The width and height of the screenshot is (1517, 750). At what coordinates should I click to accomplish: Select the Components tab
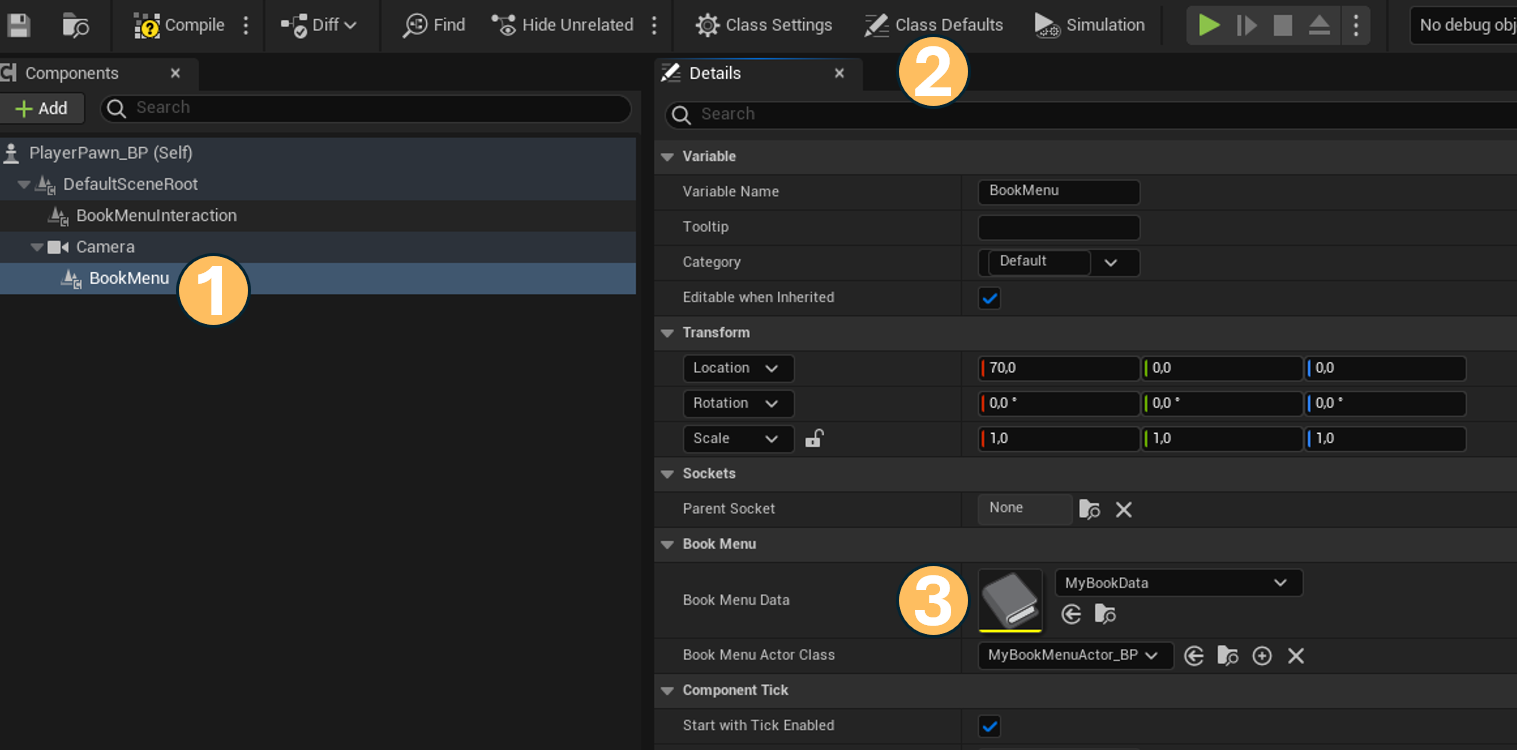pyautogui.click(x=72, y=73)
